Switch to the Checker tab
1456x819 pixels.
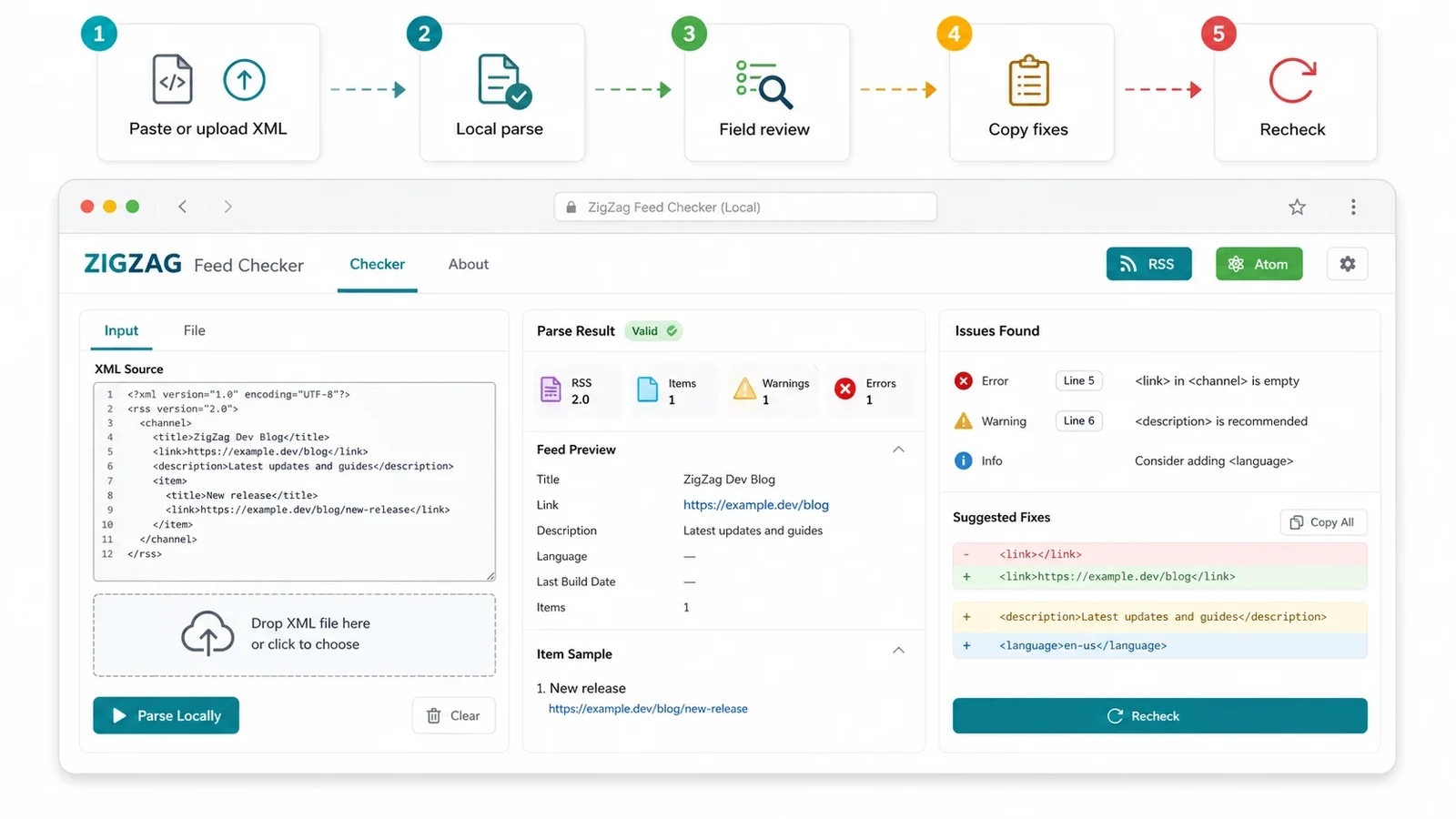(x=377, y=264)
